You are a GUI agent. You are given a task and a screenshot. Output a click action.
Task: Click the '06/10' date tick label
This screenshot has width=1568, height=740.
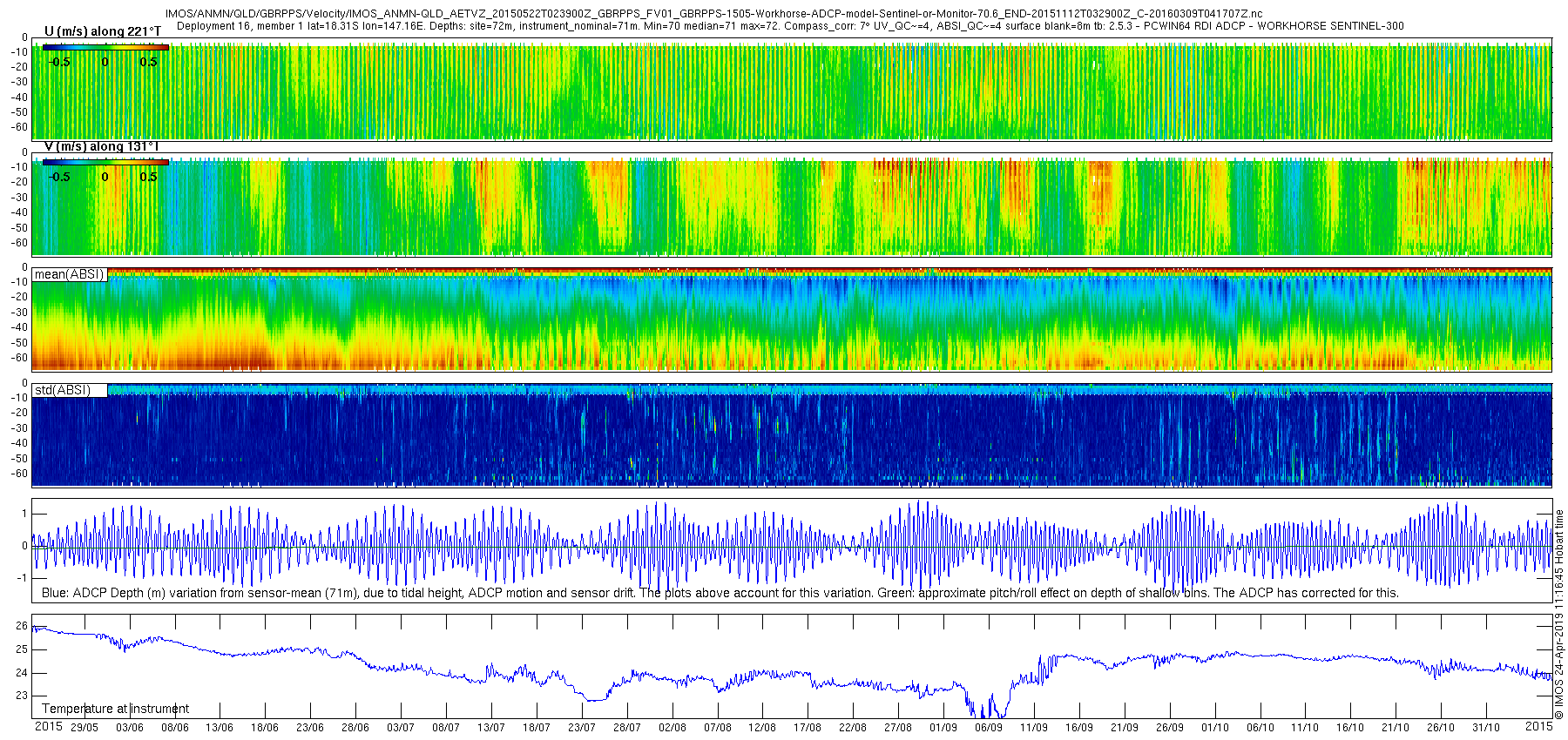coord(1260,728)
